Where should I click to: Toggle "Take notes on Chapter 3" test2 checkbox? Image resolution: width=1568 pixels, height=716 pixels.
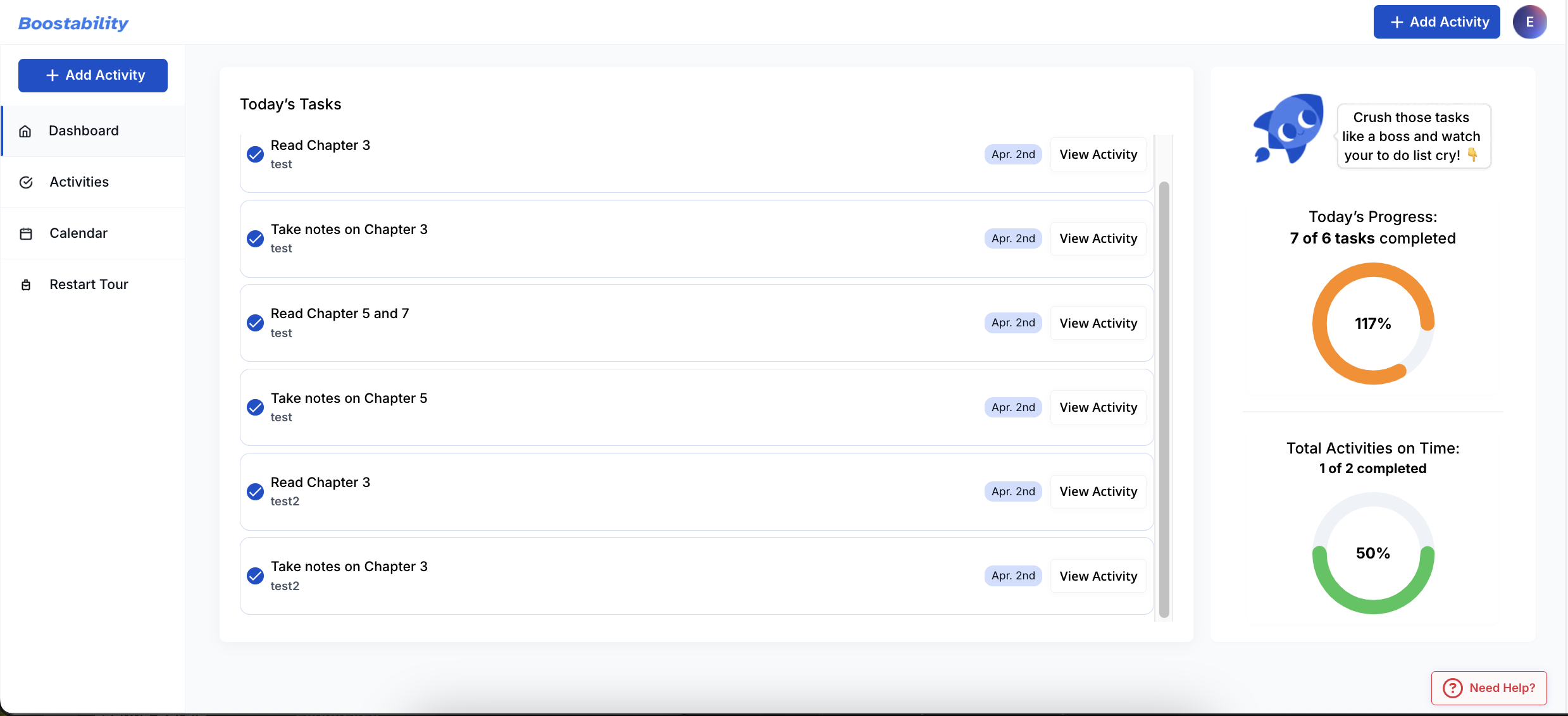pyautogui.click(x=255, y=576)
